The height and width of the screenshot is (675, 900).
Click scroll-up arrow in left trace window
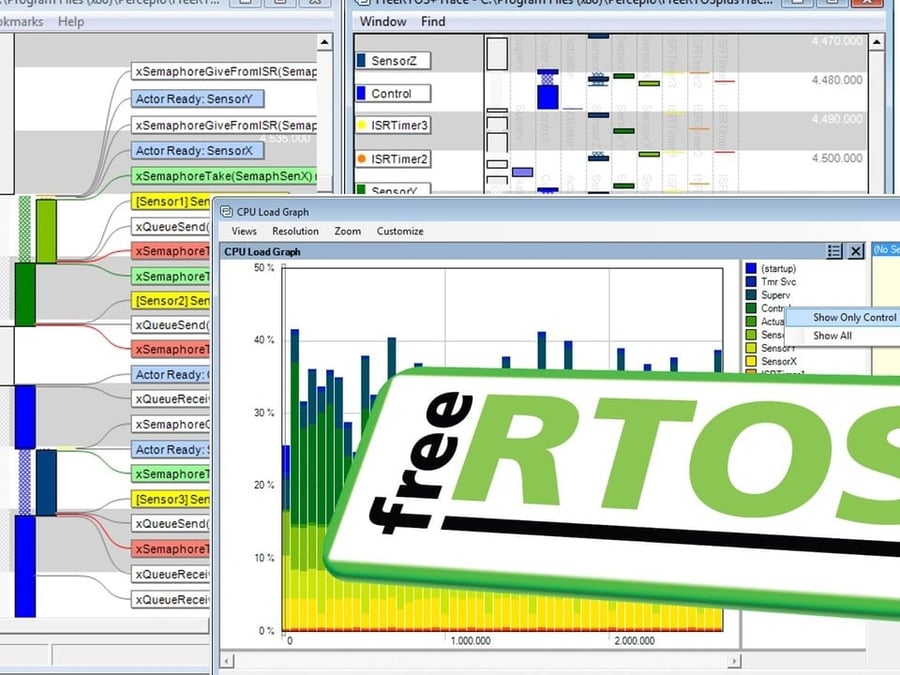click(x=324, y=42)
